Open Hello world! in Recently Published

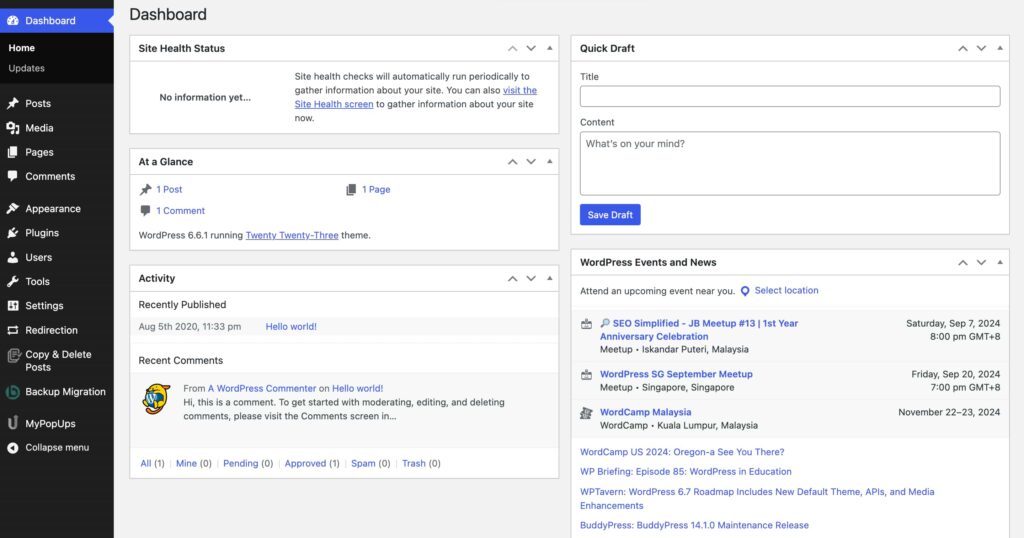click(x=291, y=326)
